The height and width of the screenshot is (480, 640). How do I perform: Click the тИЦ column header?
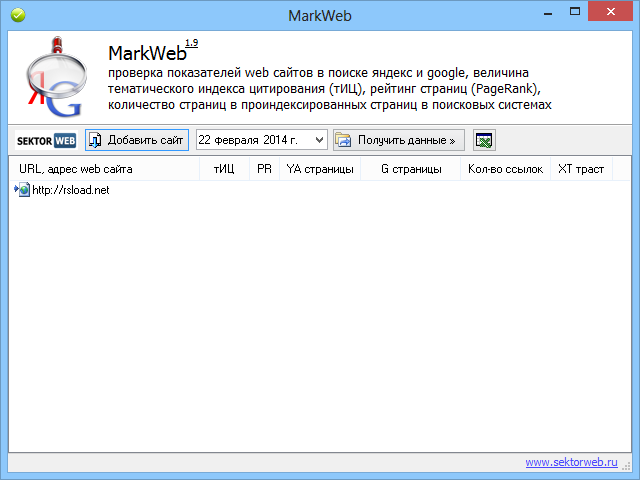224,169
